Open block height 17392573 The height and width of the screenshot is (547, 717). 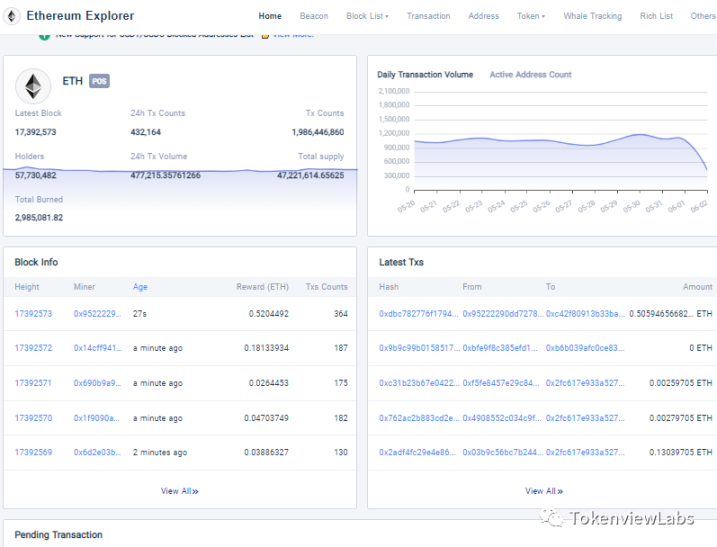coord(35,314)
